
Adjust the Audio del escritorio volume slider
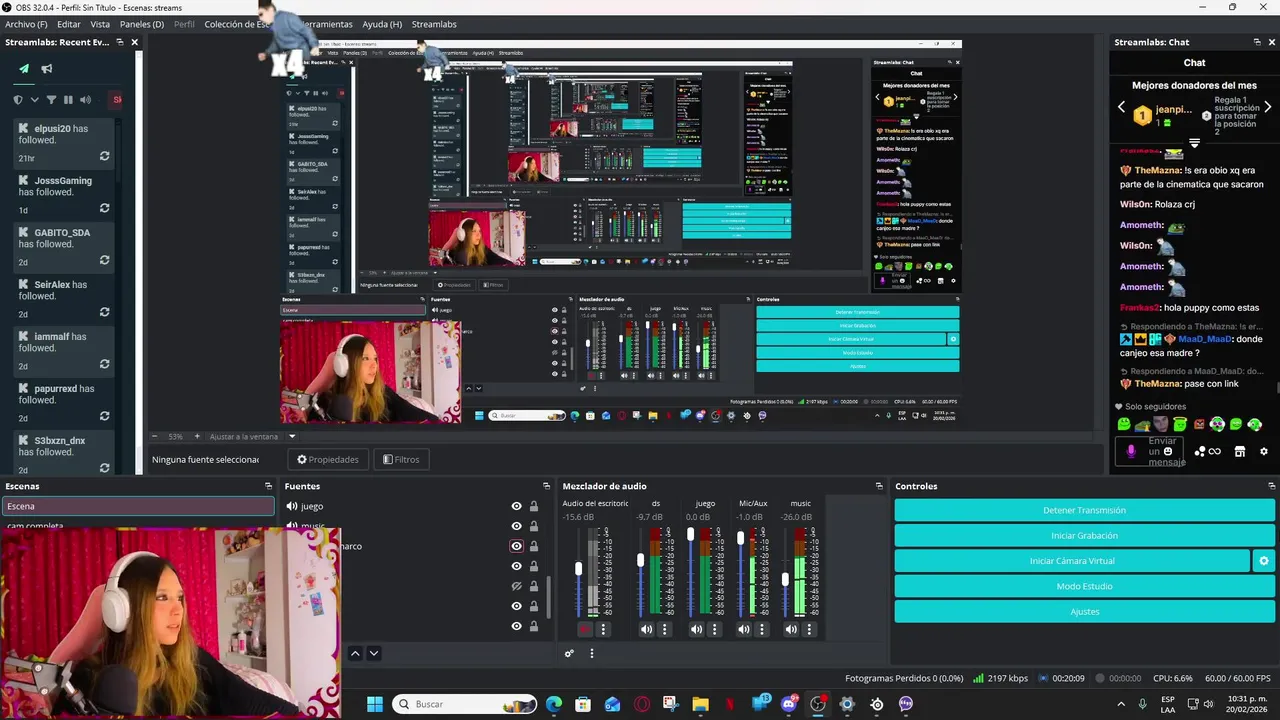(x=578, y=569)
